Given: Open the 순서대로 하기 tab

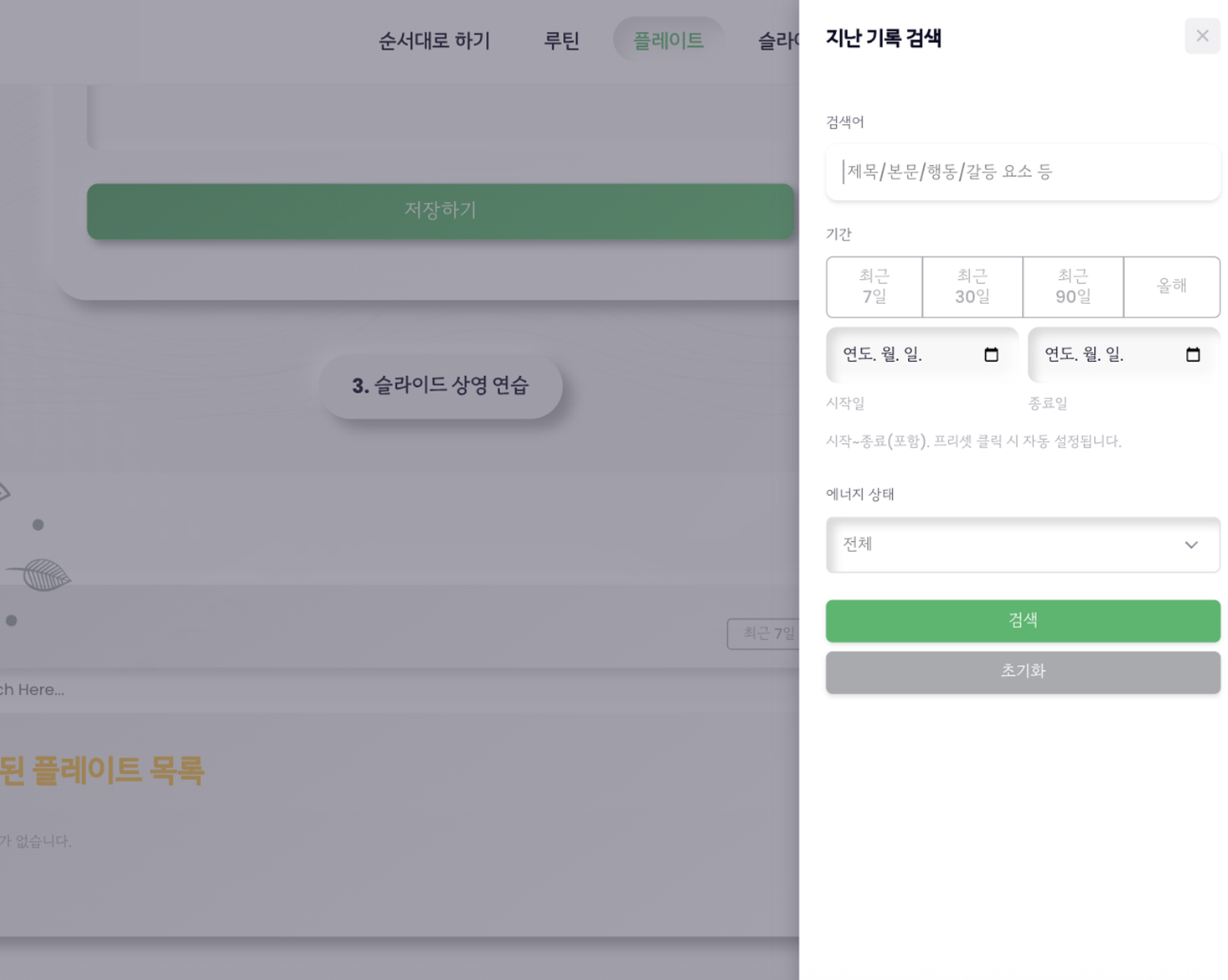Looking at the screenshot, I should click(x=434, y=40).
